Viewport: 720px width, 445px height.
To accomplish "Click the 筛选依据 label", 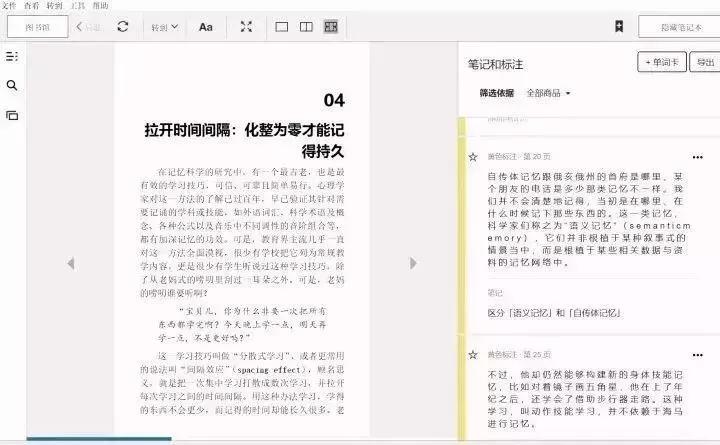I will tap(496, 93).
